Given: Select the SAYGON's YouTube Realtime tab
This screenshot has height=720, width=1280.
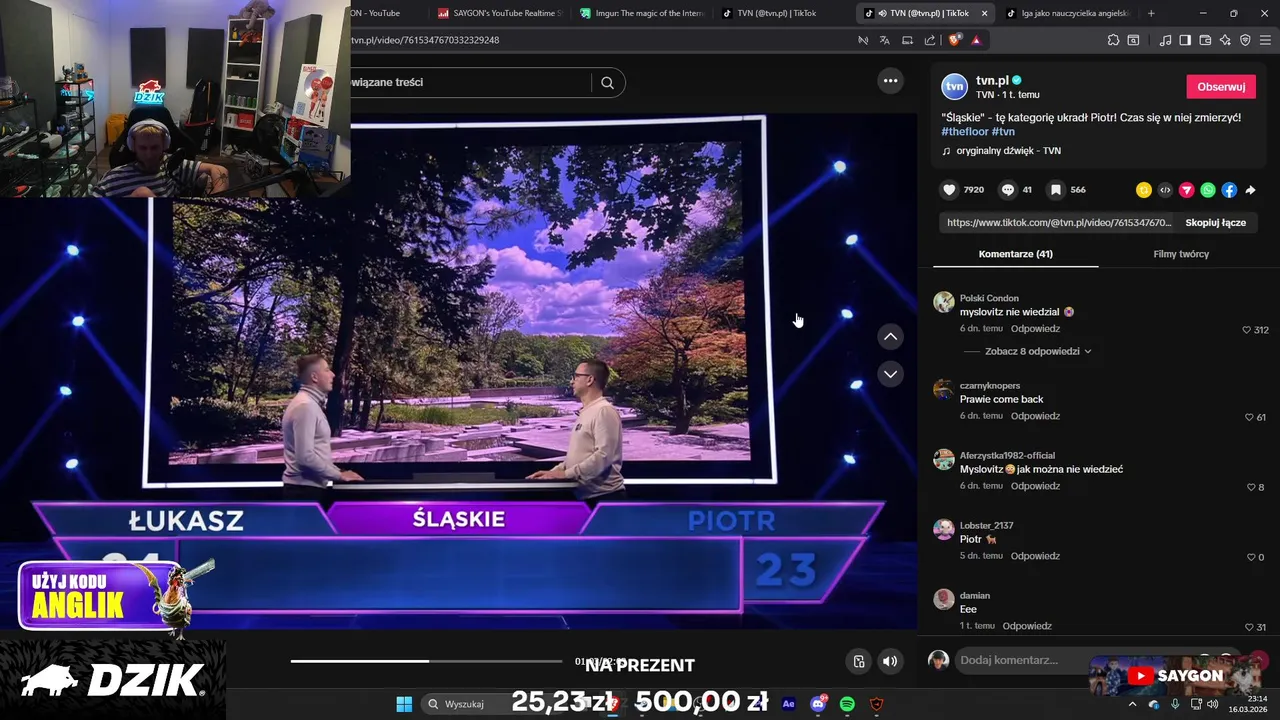Looking at the screenshot, I should coord(500,13).
